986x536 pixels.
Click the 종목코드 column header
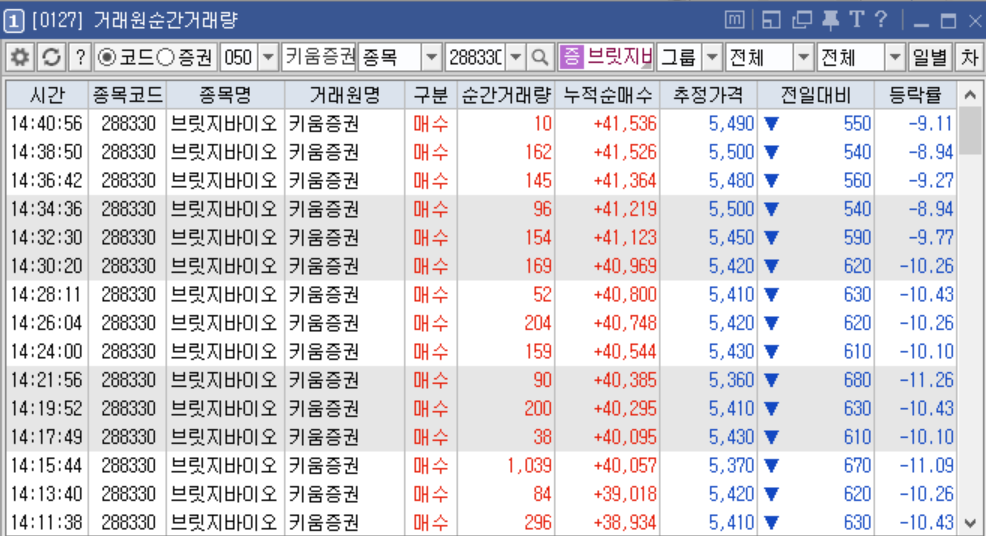pyautogui.click(x=128, y=95)
